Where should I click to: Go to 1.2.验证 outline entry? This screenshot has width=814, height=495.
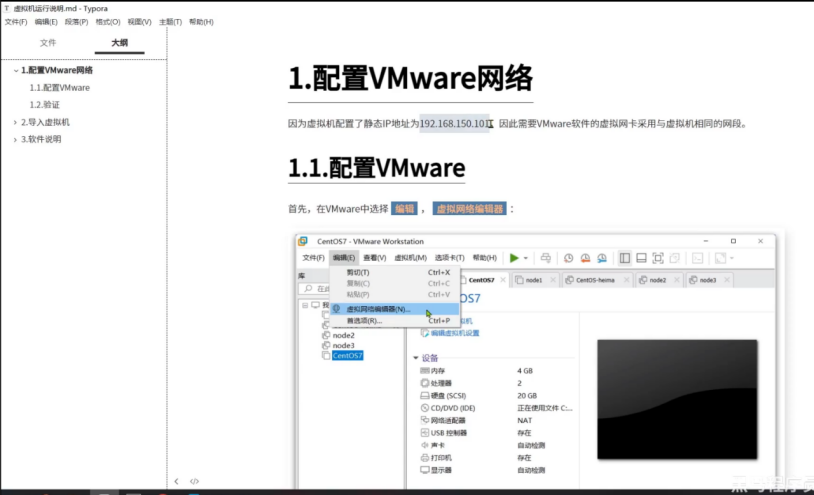44,105
